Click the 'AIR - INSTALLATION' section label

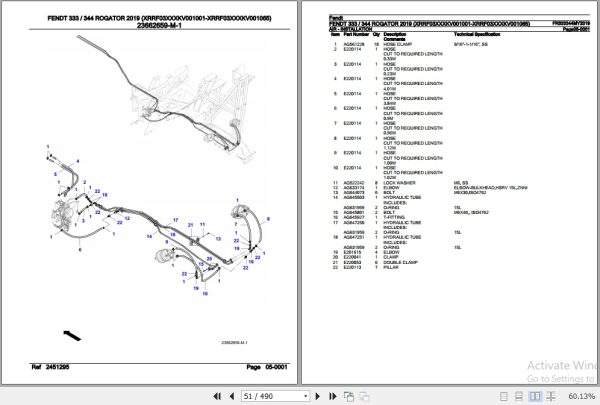click(x=350, y=29)
